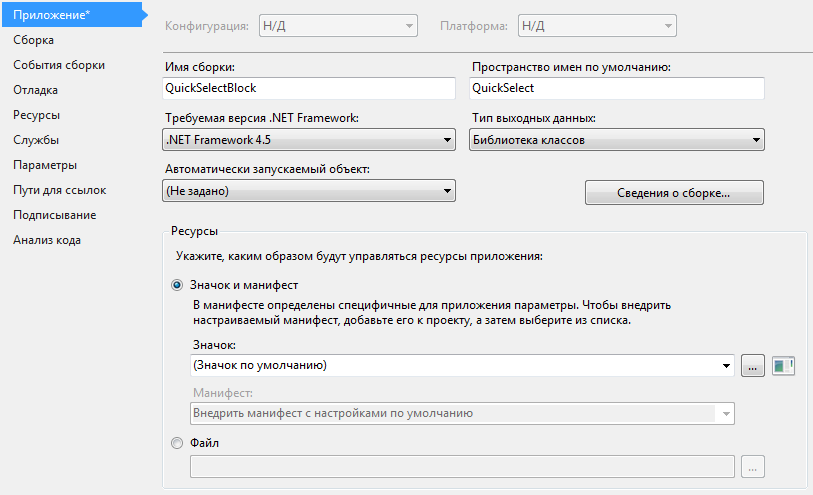Open the Подписывание tab
Viewport: 813px width, 495px height.
pyautogui.click(x=54, y=215)
